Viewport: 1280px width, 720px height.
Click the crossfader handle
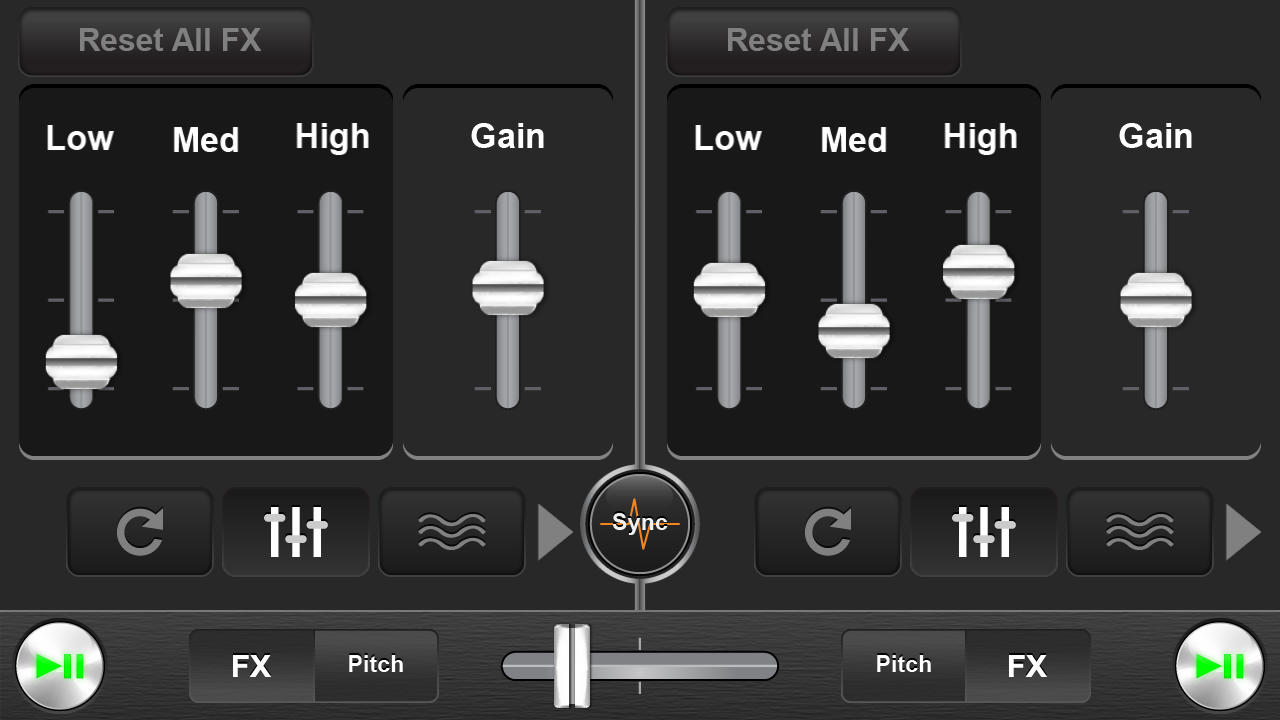click(573, 666)
